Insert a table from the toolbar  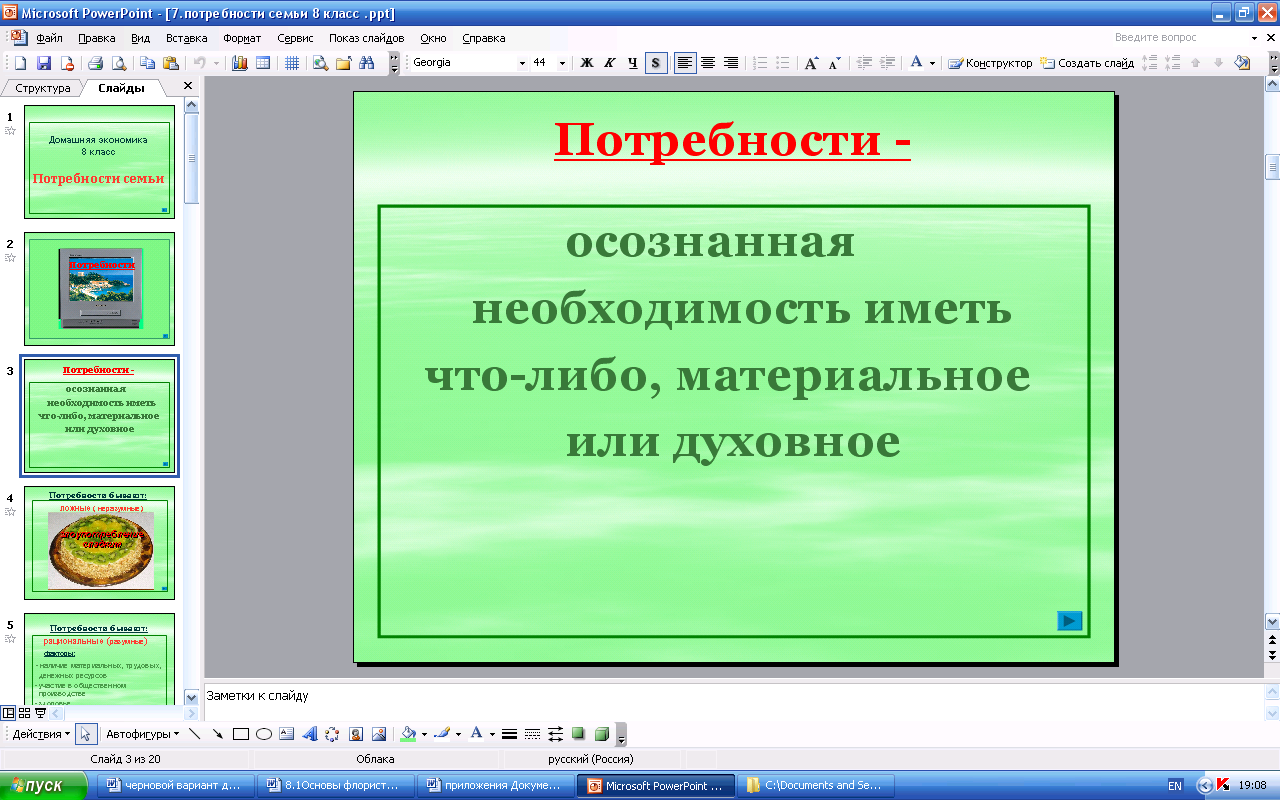click(263, 63)
